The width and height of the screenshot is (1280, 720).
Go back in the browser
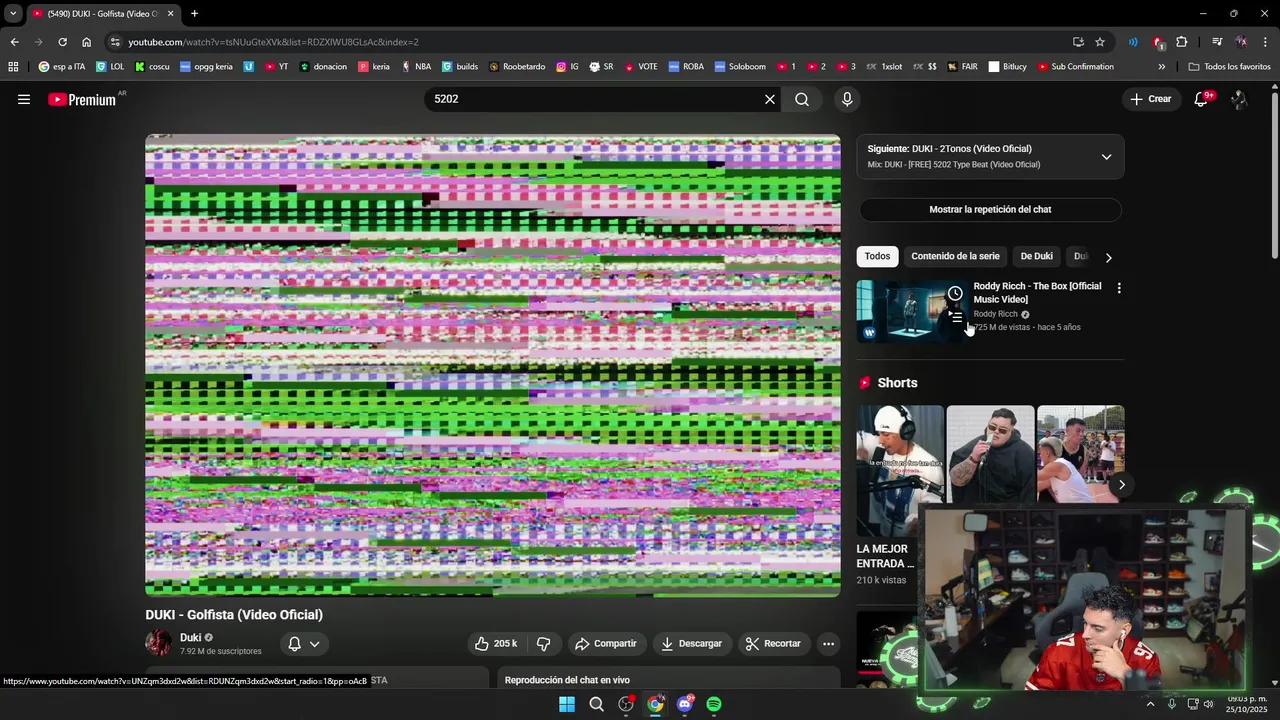tap(14, 42)
